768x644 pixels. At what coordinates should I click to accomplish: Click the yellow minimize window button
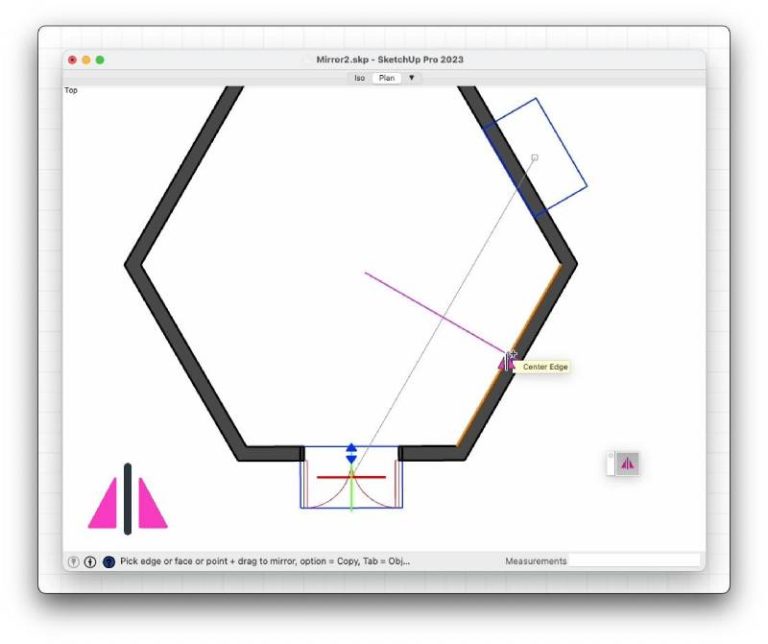click(86, 60)
